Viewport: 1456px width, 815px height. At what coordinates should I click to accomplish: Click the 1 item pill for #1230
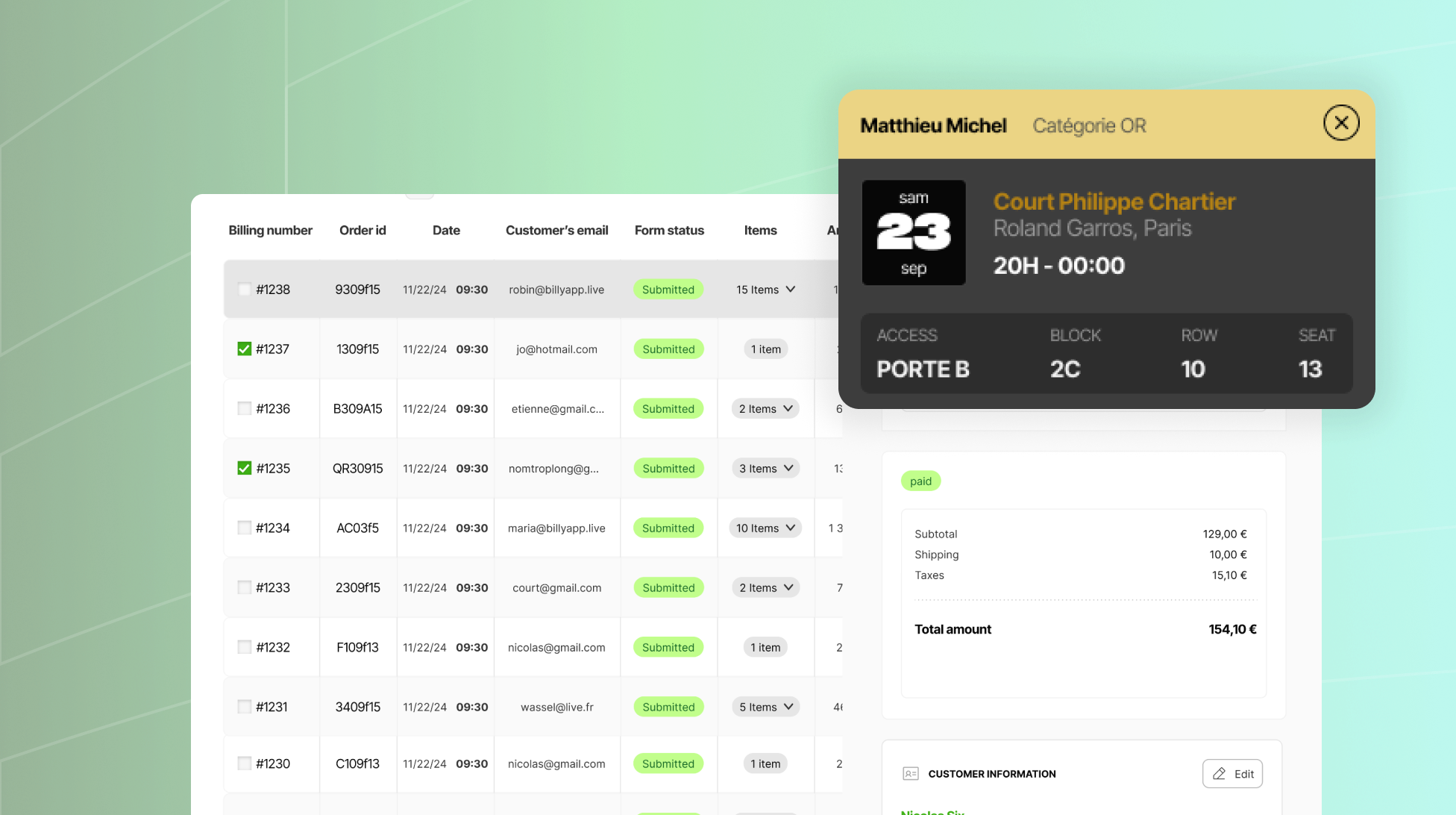point(765,764)
